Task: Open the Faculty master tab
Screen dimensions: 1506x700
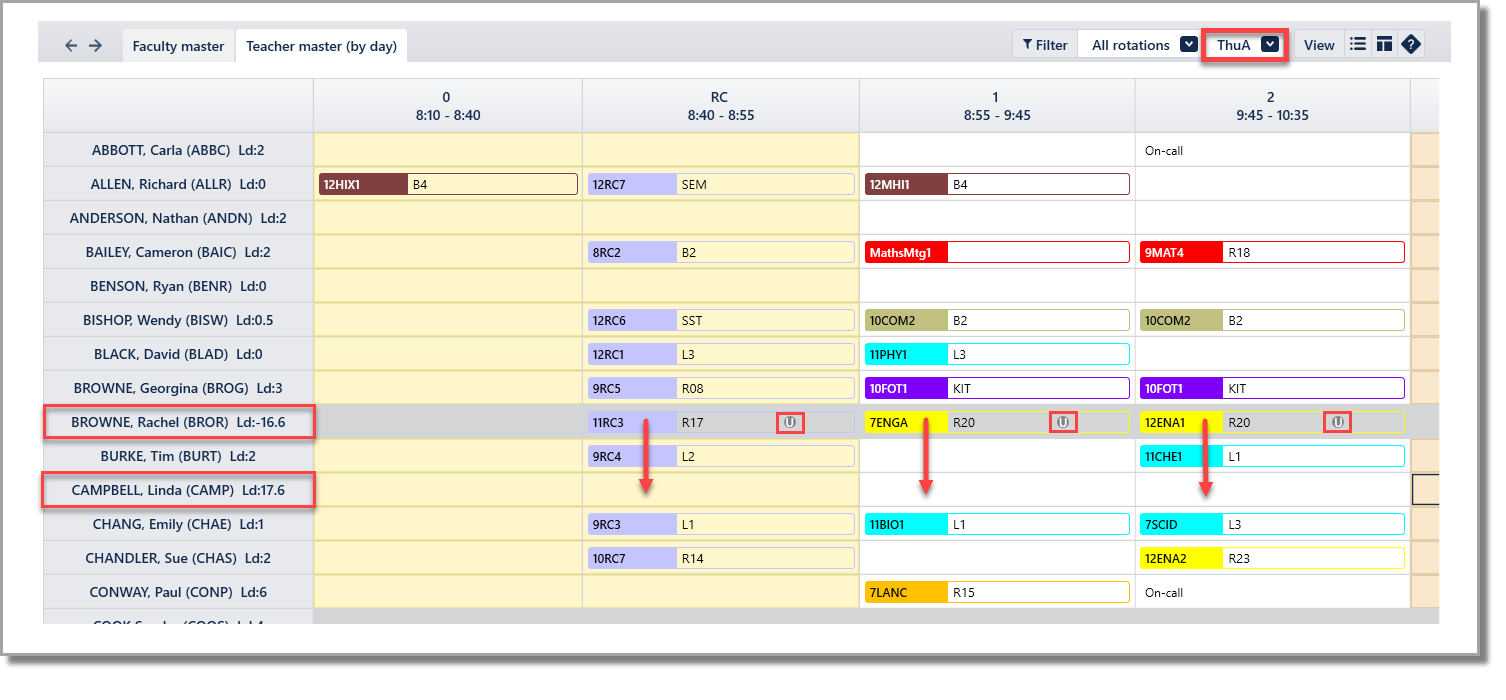Action: (x=178, y=46)
